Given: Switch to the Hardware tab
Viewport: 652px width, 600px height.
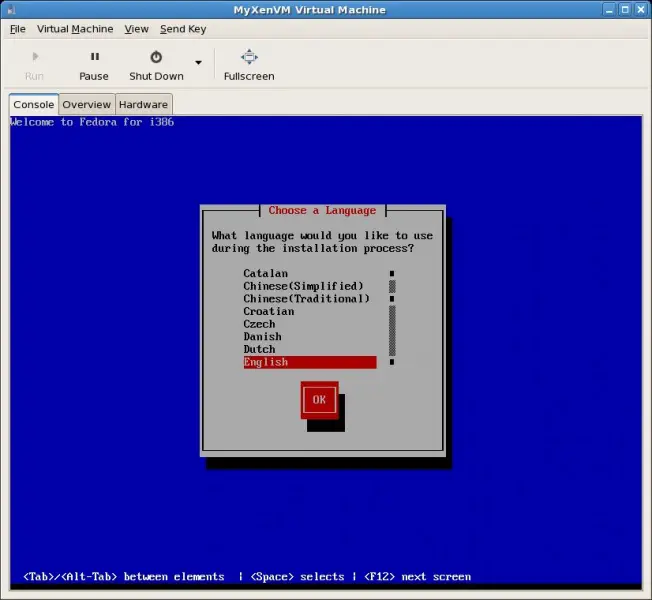Looking at the screenshot, I should (144, 104).
